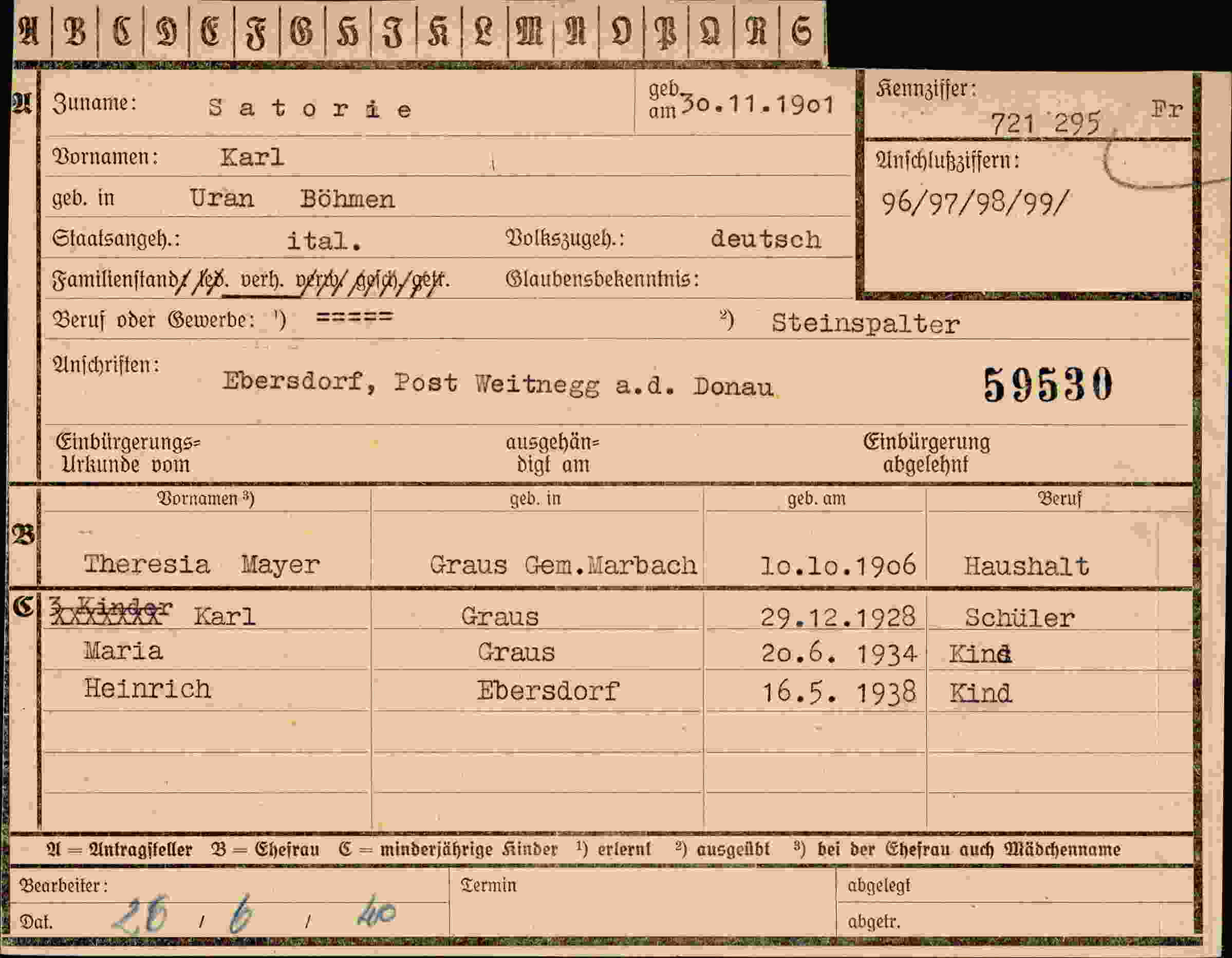Click the 'Anschlußziffern:' label

pos(948,161)
